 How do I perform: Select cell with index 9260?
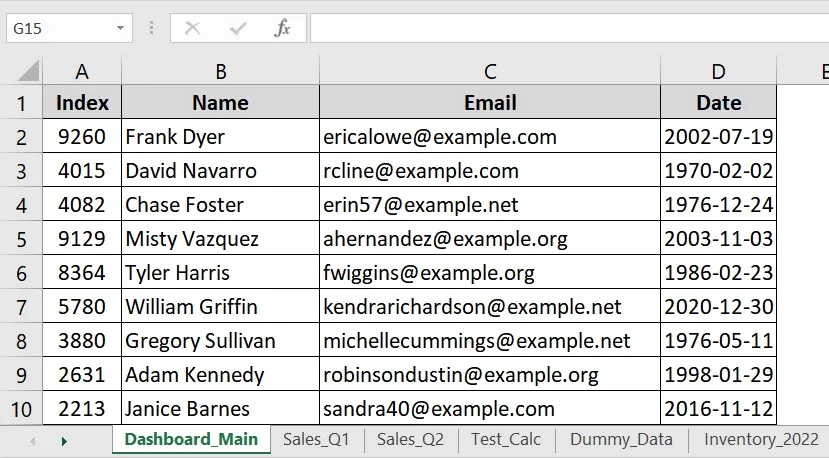tap(82, 136)
